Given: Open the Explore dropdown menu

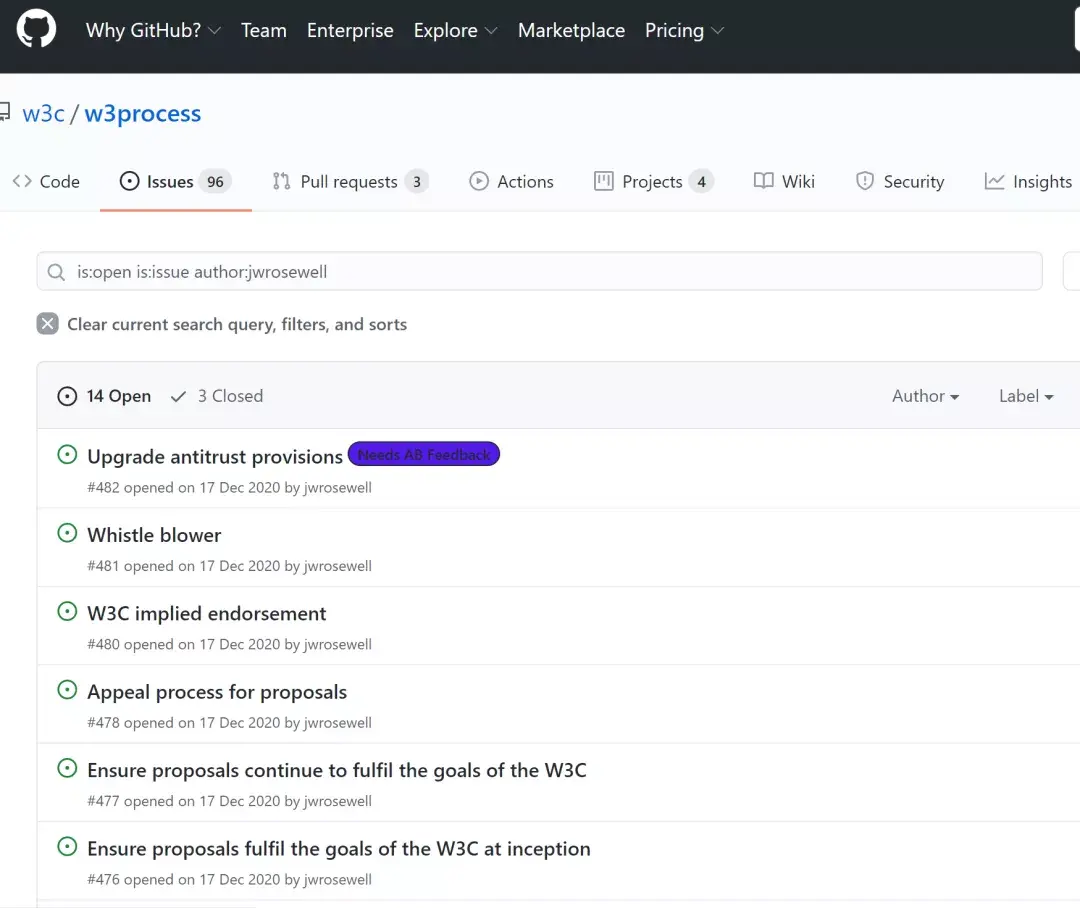Looking at the screenshot, I should 455,30.
